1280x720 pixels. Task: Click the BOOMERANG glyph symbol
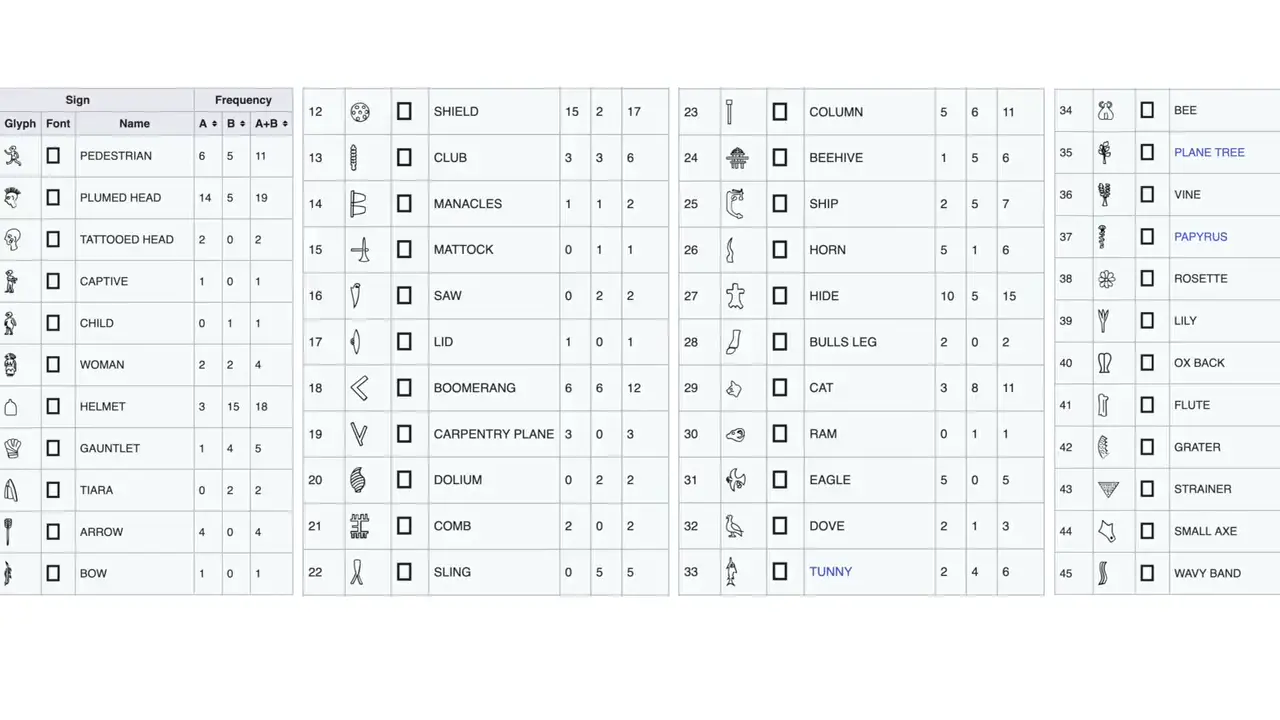[359, 388]
